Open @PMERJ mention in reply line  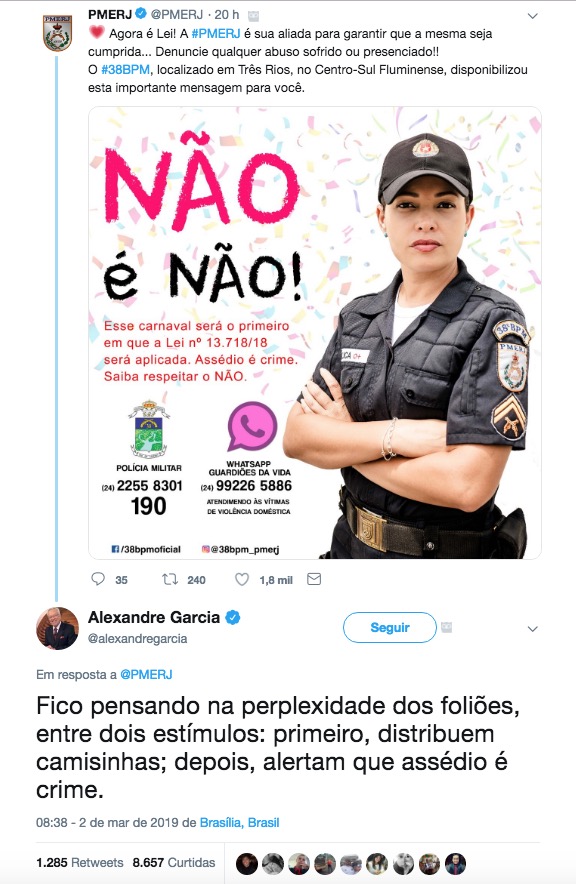coord(146,674)
